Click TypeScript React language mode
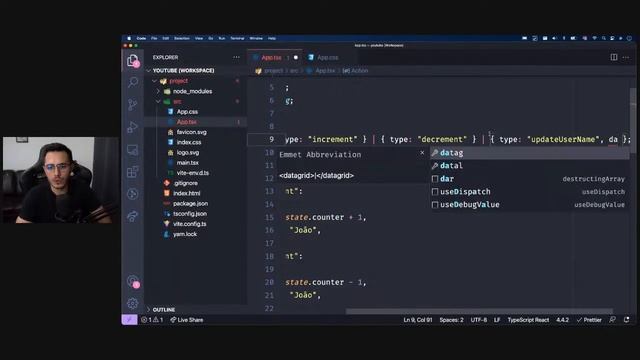Screen dimensions: 640x360 click(x=528, y=320)
